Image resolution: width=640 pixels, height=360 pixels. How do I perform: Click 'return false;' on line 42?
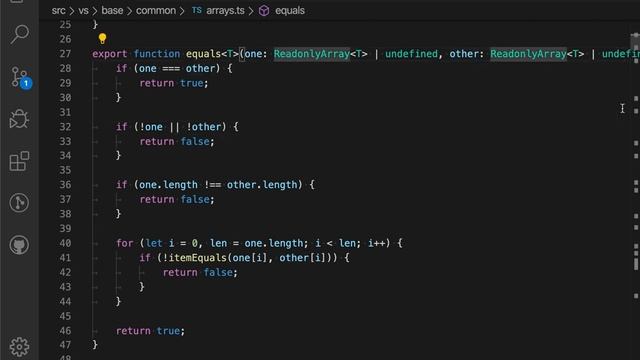click(200, 273)
